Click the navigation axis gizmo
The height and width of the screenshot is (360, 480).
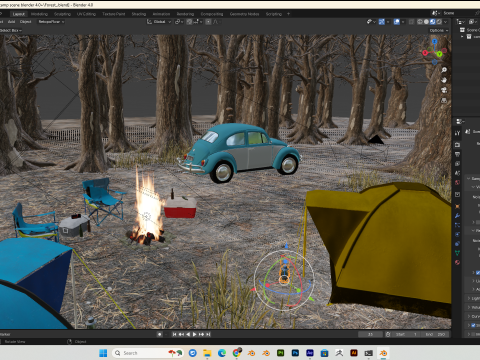(434, 52)
